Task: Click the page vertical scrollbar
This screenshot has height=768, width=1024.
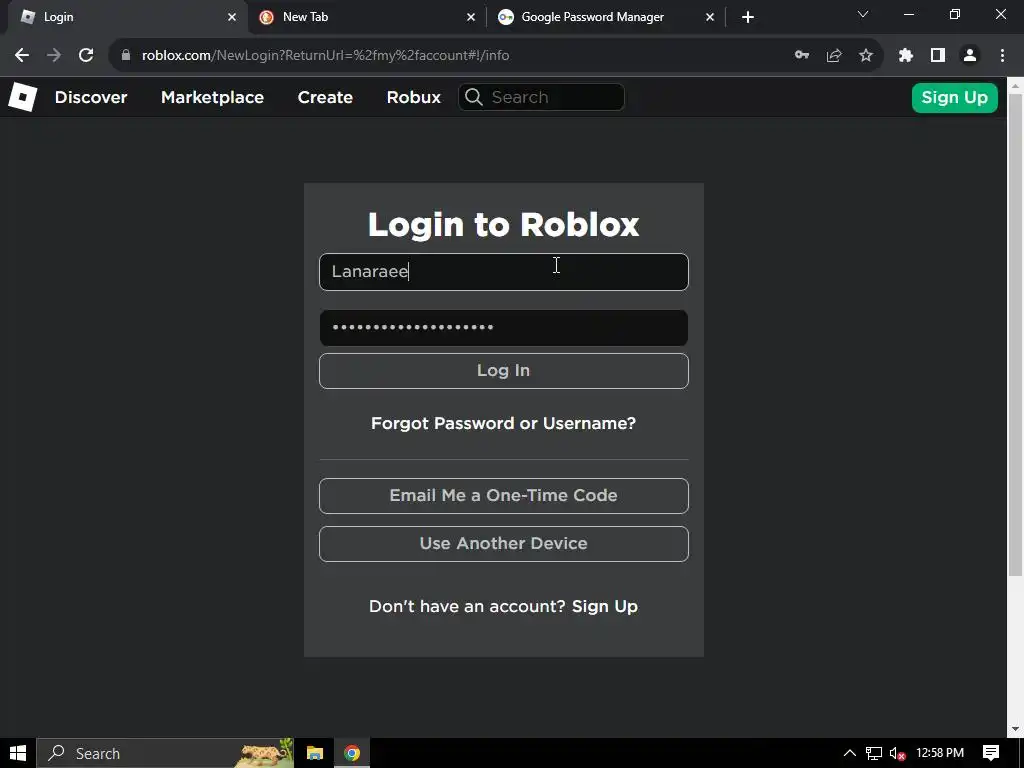Action: click(x=1016, y=334)
